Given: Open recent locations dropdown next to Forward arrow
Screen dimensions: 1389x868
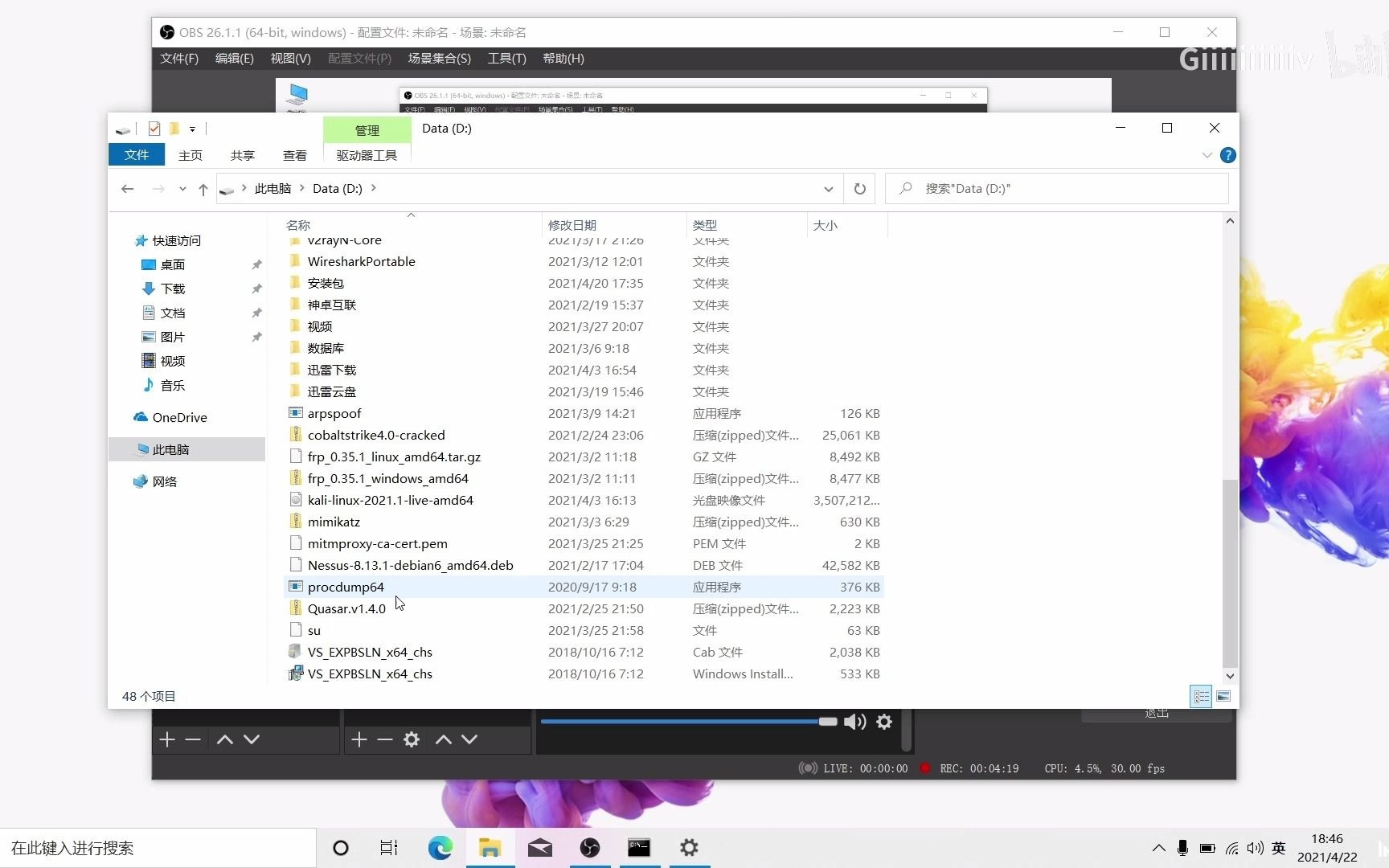Looking at the screenshot, I should (182, 189).
